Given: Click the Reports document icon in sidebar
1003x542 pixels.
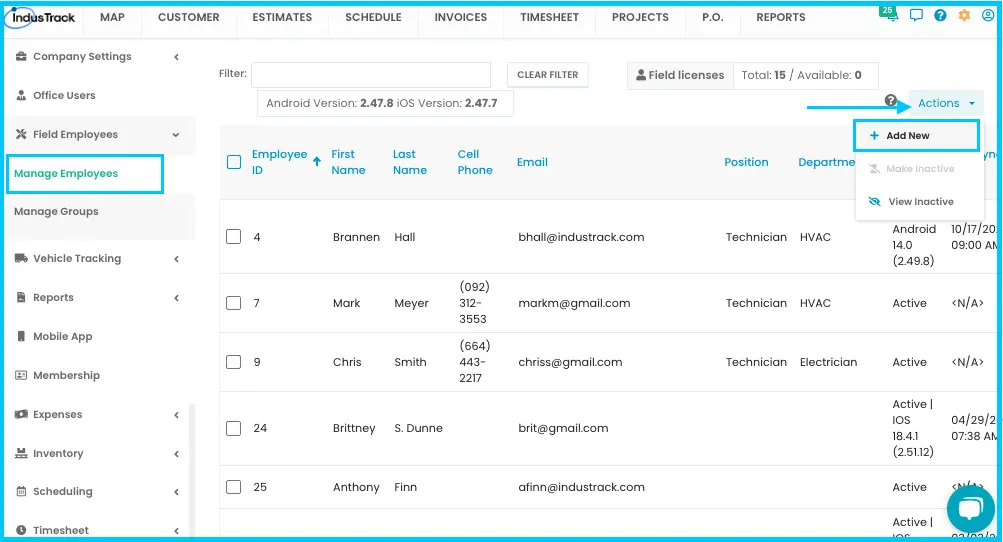Looking at the screenshot, I should 21,298.
